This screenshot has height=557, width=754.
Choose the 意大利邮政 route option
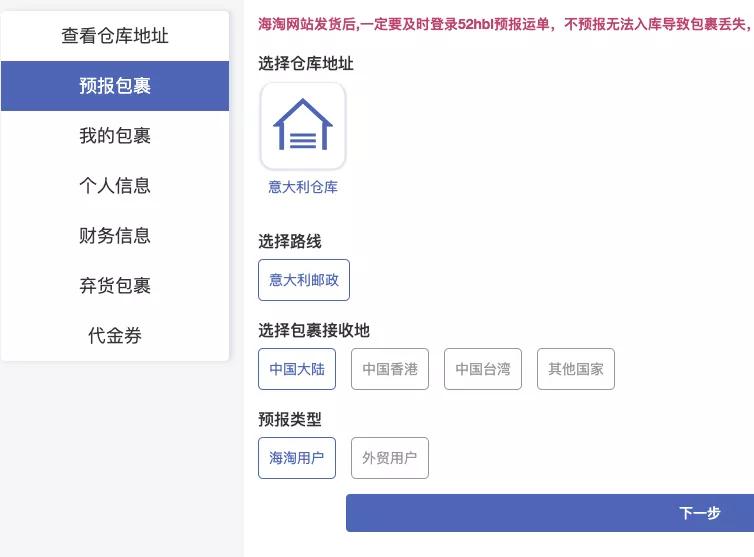[x=304, y=280]
